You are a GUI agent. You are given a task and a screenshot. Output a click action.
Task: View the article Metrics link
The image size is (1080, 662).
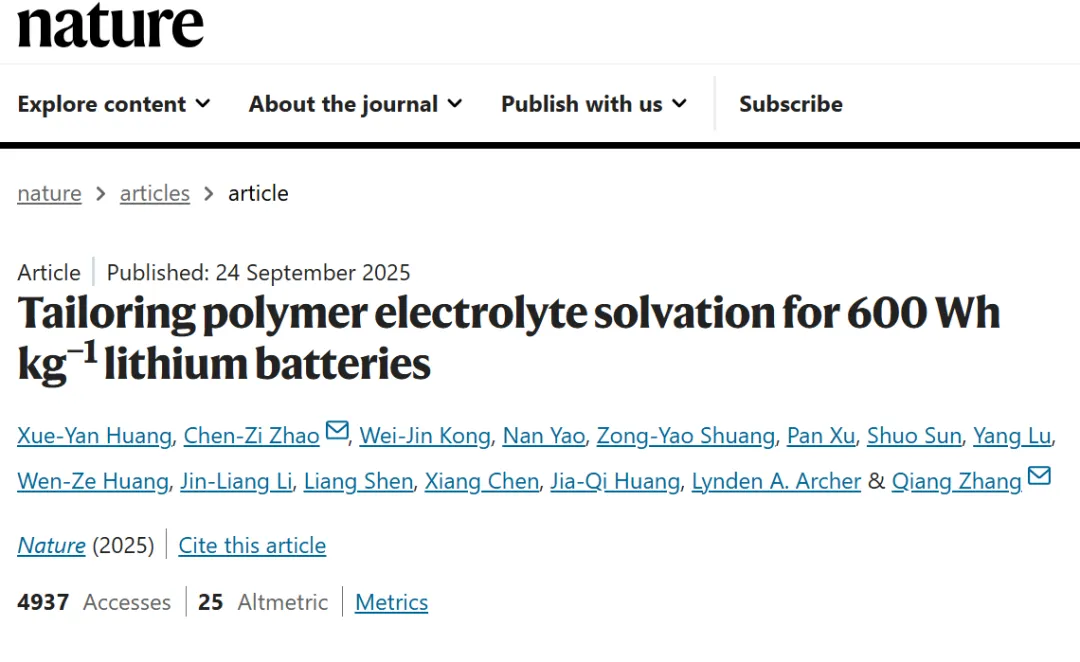coord(391,602)
